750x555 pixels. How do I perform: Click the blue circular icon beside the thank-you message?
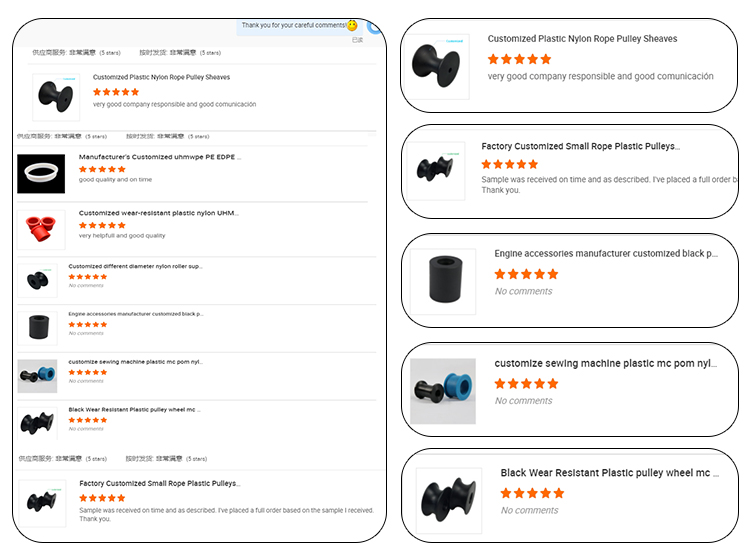coord(375,27)
